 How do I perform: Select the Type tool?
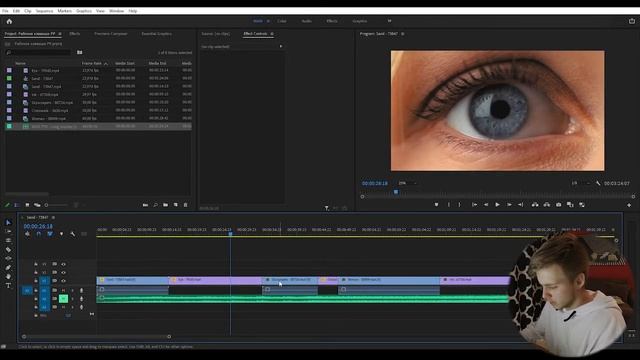coord(8,286)
